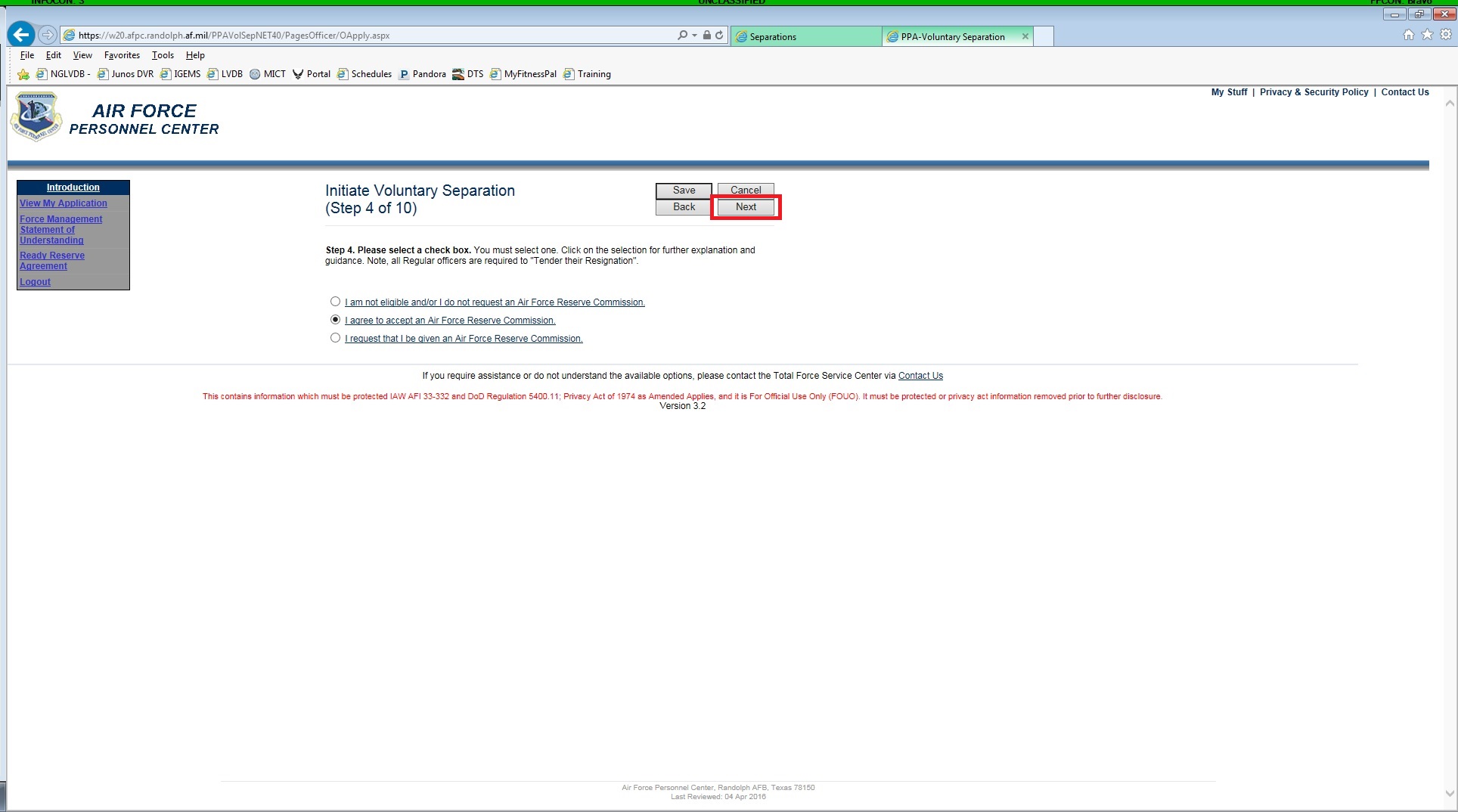1458x812 pixels.
Task: Open the LVDB bookmark
Action: tap(225, 74)
